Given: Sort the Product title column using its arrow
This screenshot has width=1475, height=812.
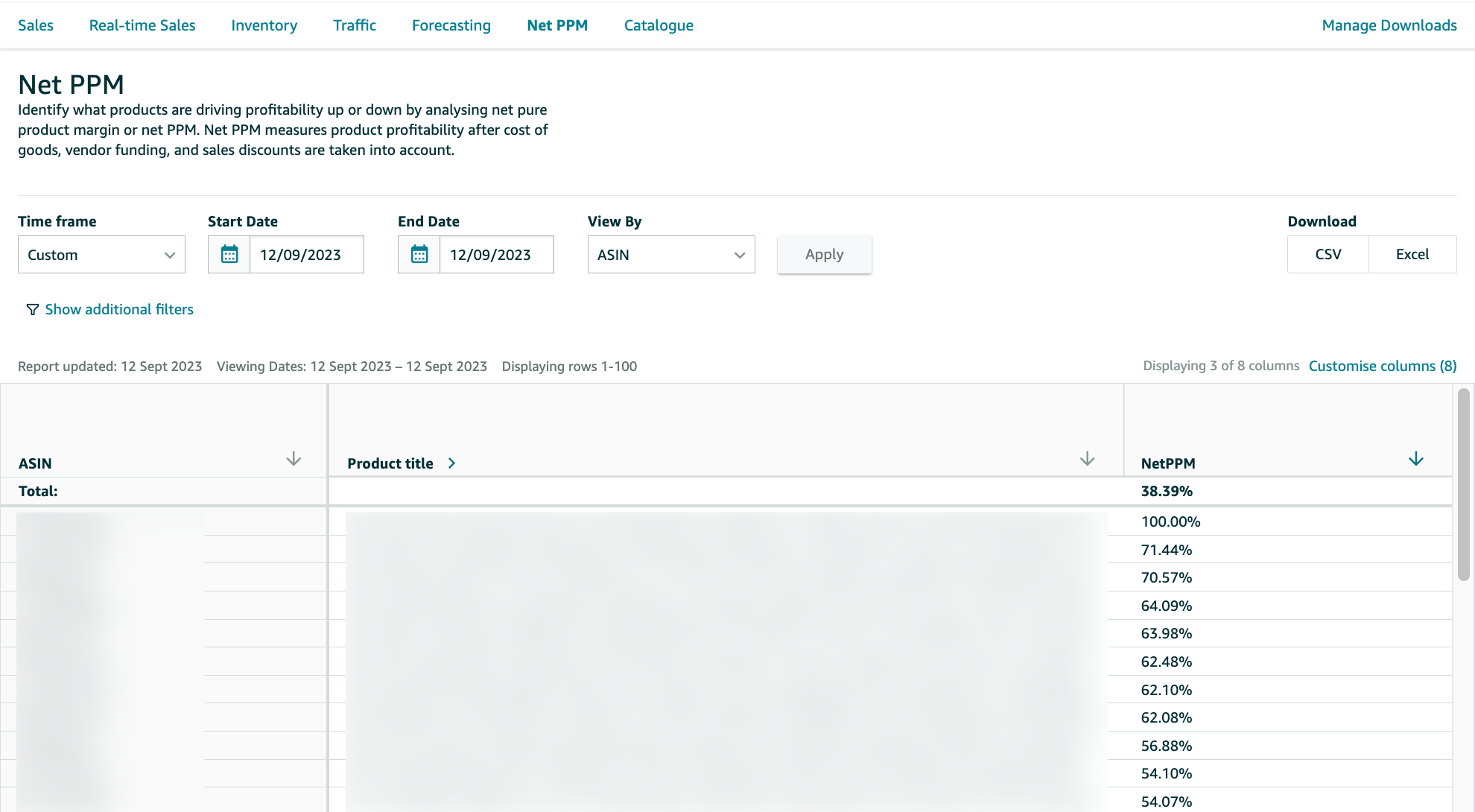Looking at the screenshot, I should pos(1087,459).
